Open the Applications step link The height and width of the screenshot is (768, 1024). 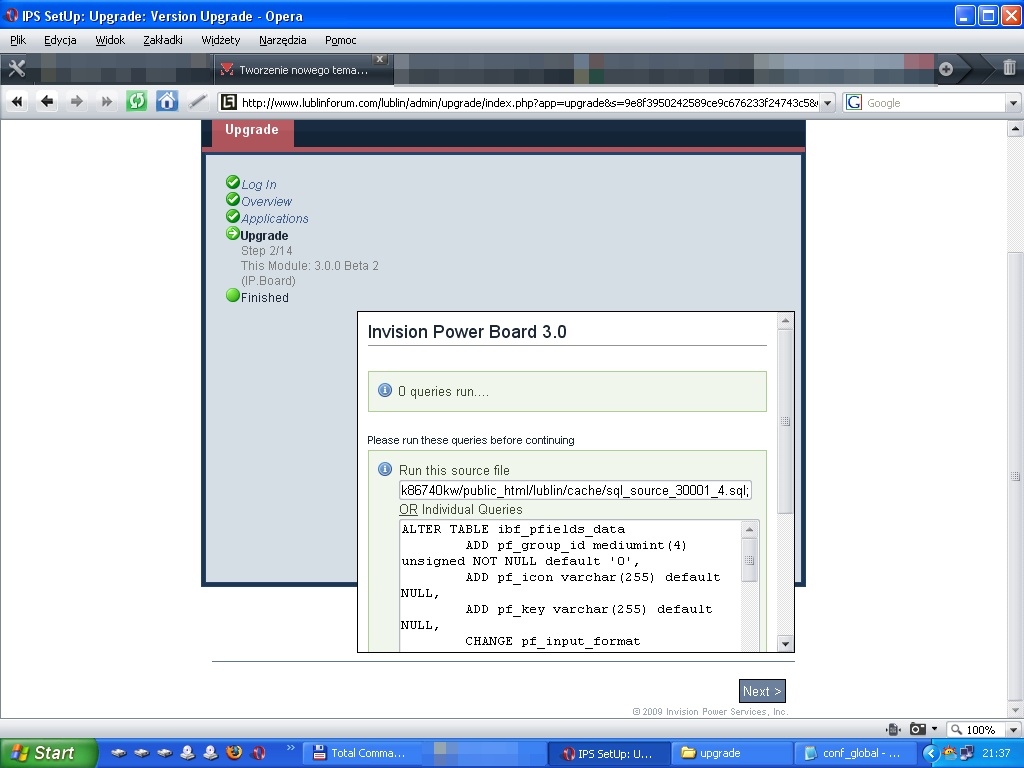coord(274,219)
